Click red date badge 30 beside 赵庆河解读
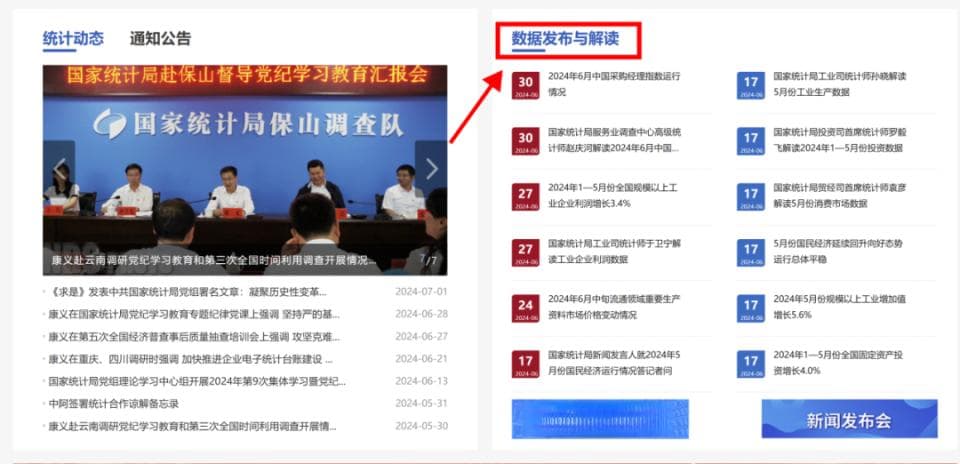The image size is (960, 464). click(525, 141)
